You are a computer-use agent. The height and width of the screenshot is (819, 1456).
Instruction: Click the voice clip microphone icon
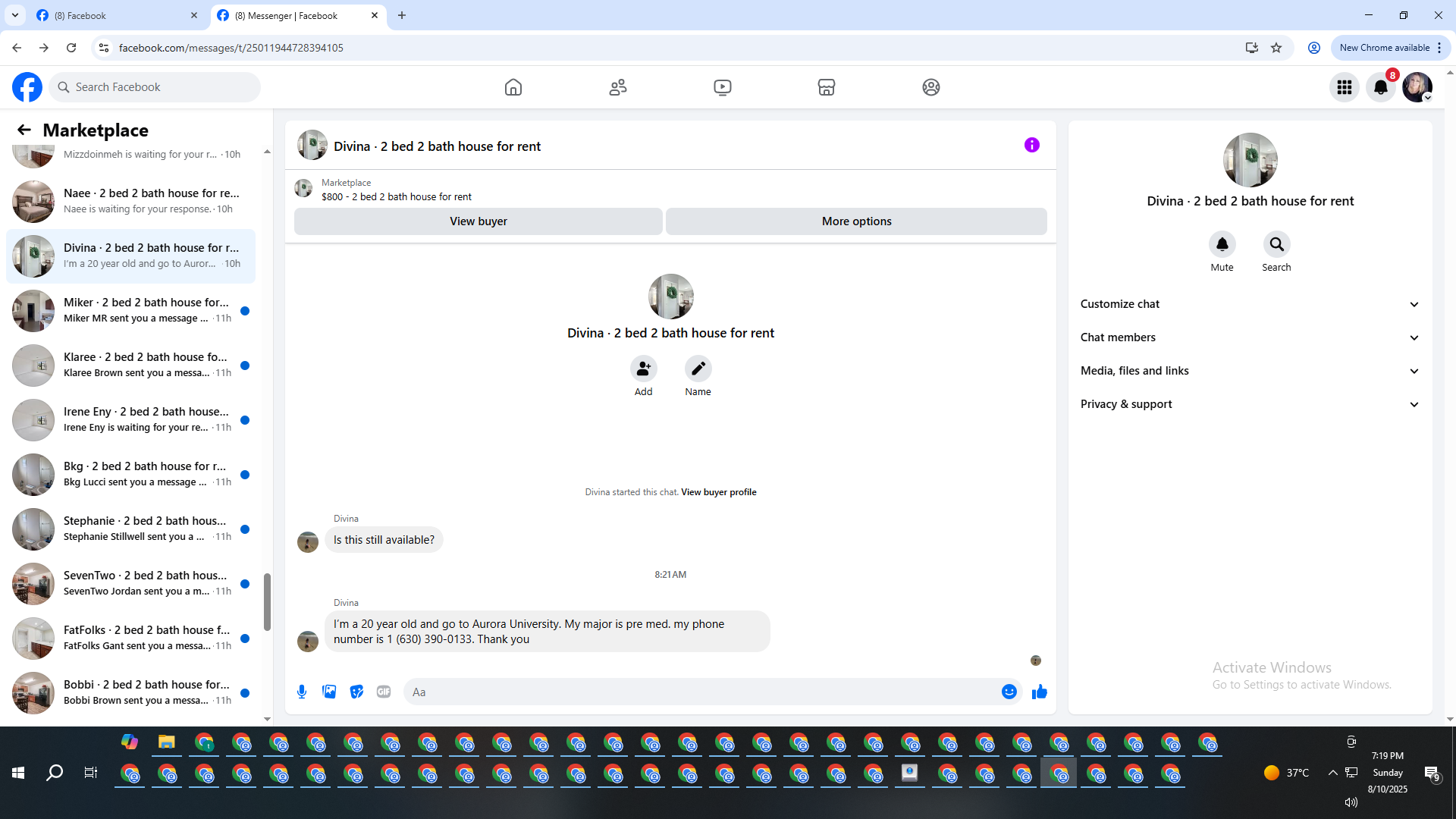302,692
